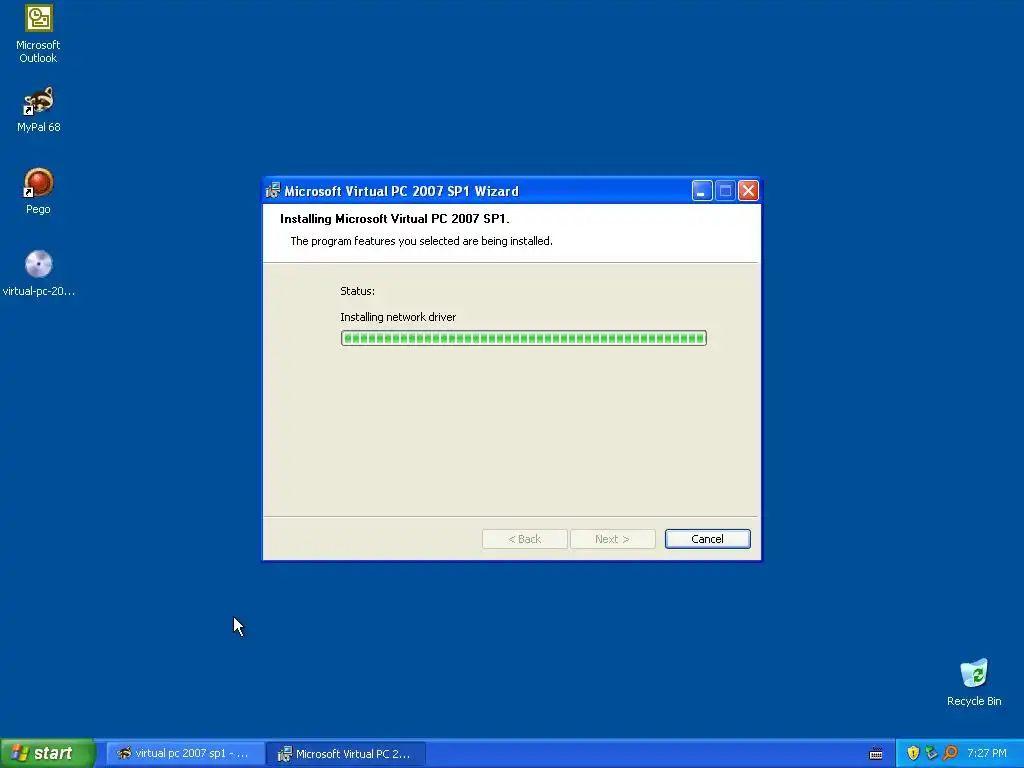Screen dimensions: 1024x768
Task: Click the security shield tray icon
Action: [913, 753]
